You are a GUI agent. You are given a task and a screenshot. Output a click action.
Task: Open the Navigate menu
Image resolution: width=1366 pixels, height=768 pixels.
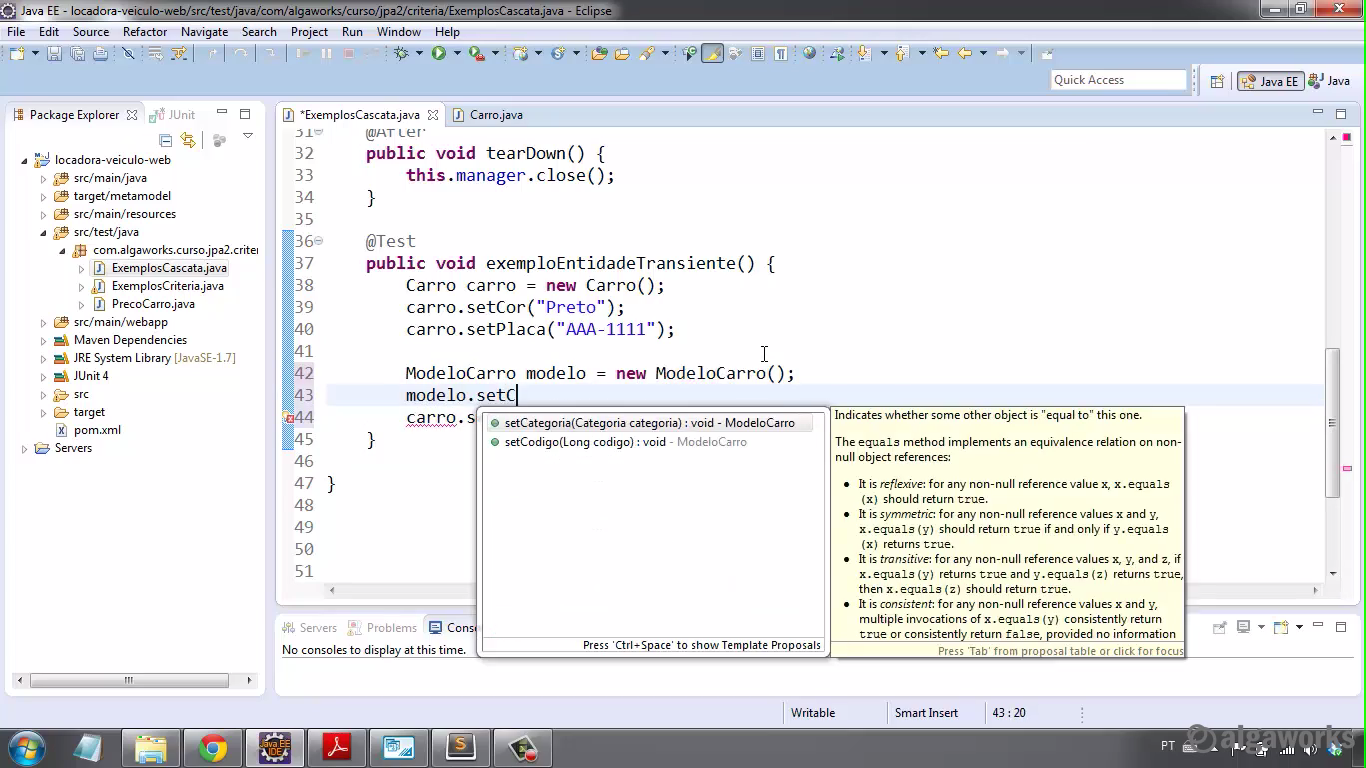(204, 31)
